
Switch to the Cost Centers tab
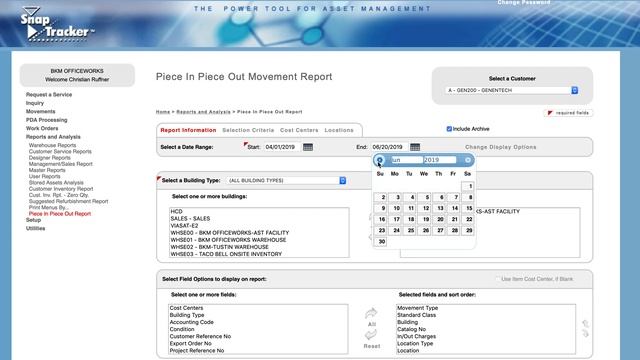coord(299,130)
